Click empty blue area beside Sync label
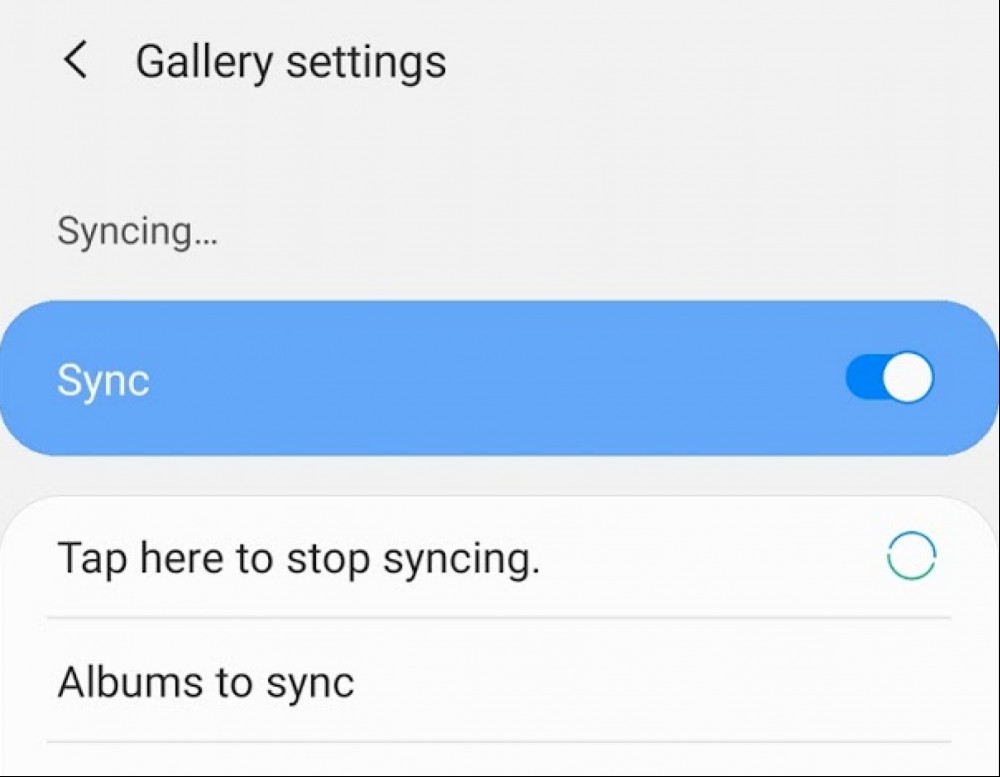Screen dimensions: 1000x777 pos(497,378)
